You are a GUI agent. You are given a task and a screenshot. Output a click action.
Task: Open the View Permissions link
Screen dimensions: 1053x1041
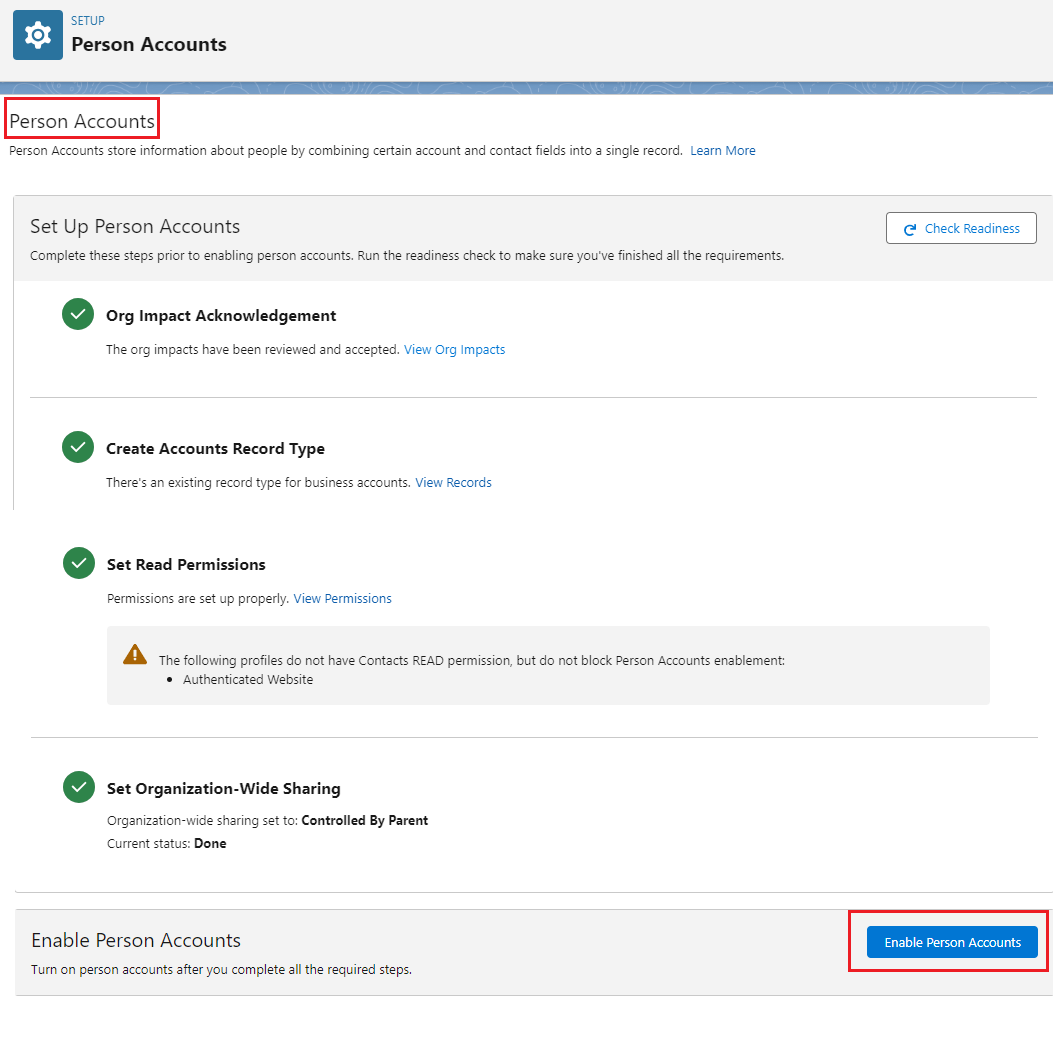coord(342,598)
